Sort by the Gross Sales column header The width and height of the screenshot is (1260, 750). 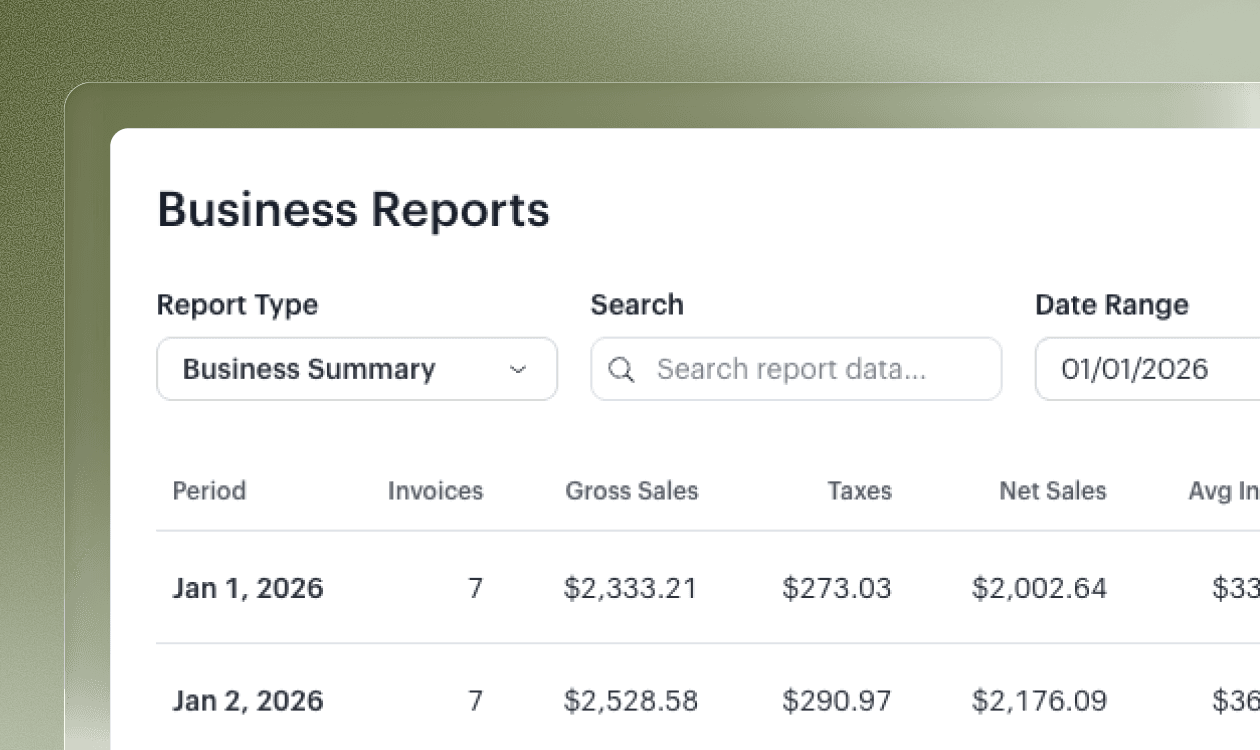coord(632,491)
